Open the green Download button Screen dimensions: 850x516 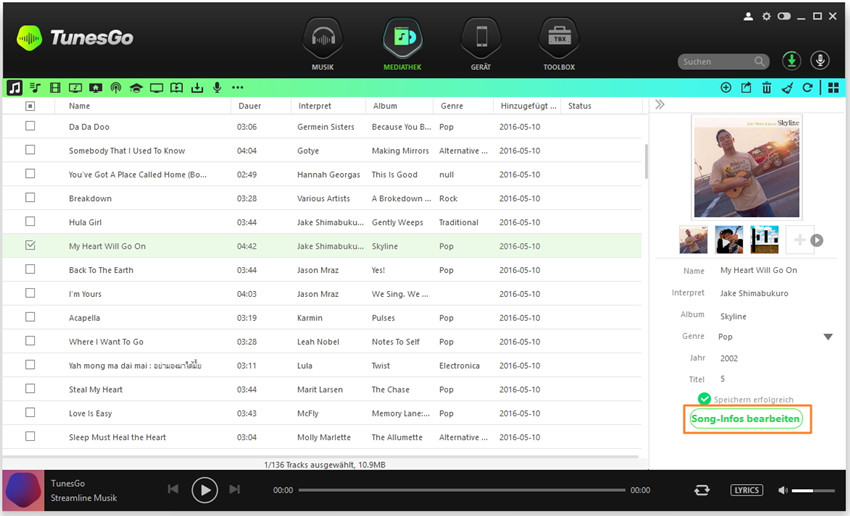point(791,60)
